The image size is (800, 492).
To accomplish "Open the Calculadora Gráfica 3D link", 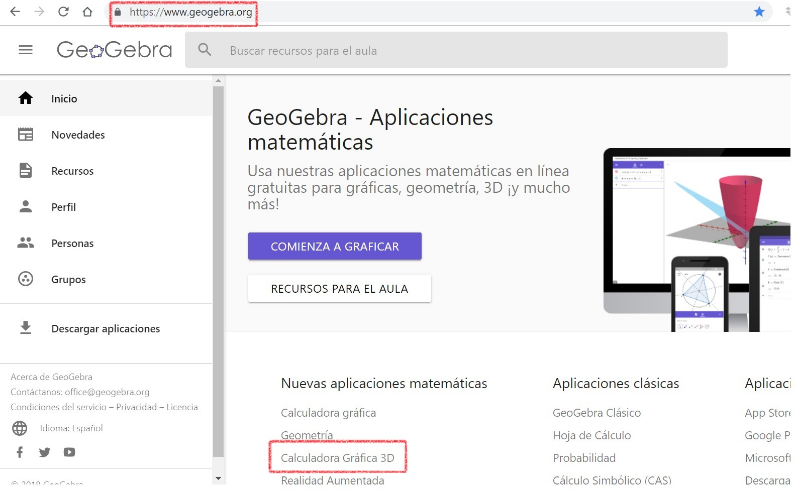I will pos(337,458).
